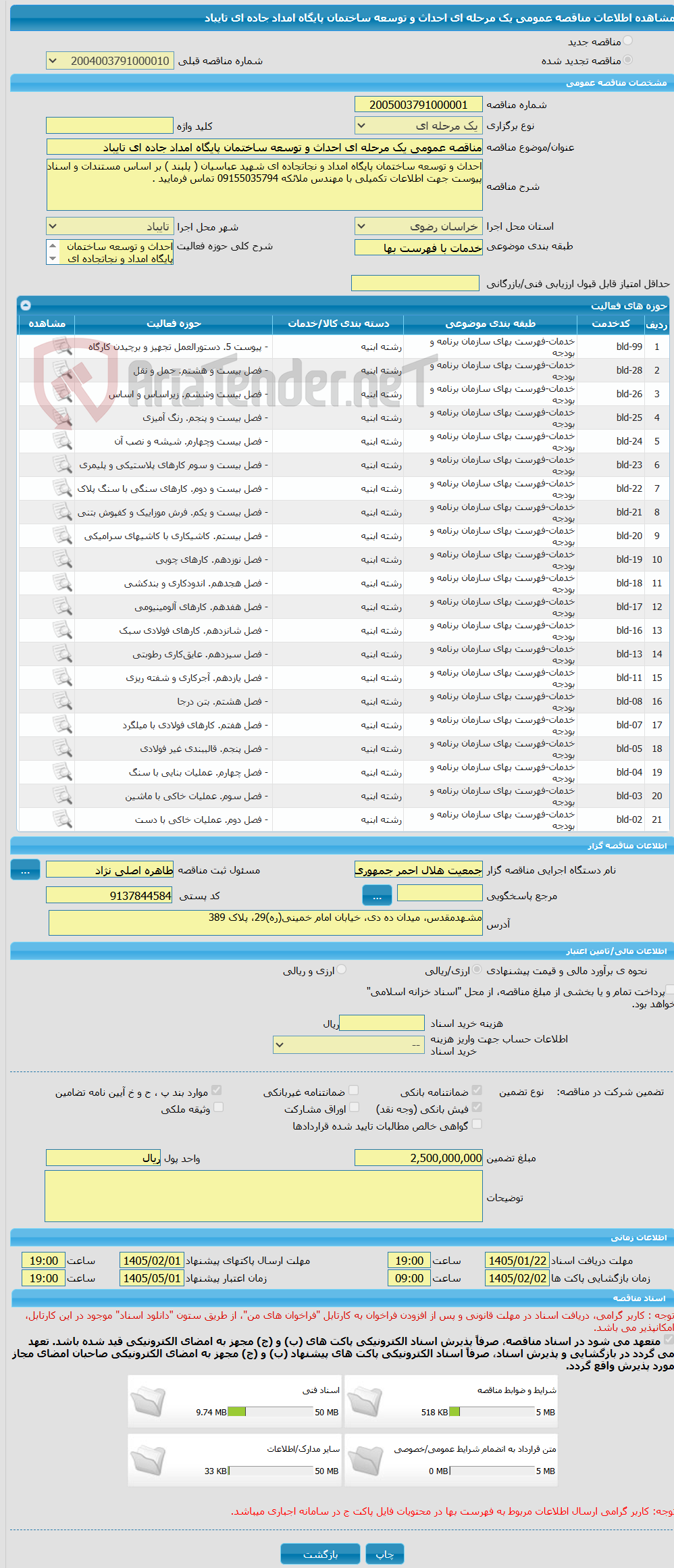Open view icon for row bld-24
Viewport: 674px width, 1568px height.
click(62, 441)
